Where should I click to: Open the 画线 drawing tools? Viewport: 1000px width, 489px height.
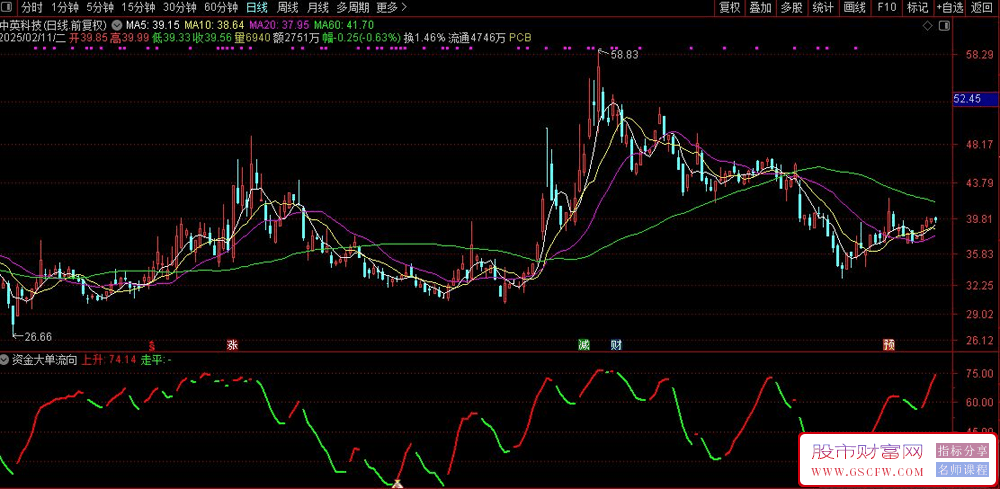(854, 7)
